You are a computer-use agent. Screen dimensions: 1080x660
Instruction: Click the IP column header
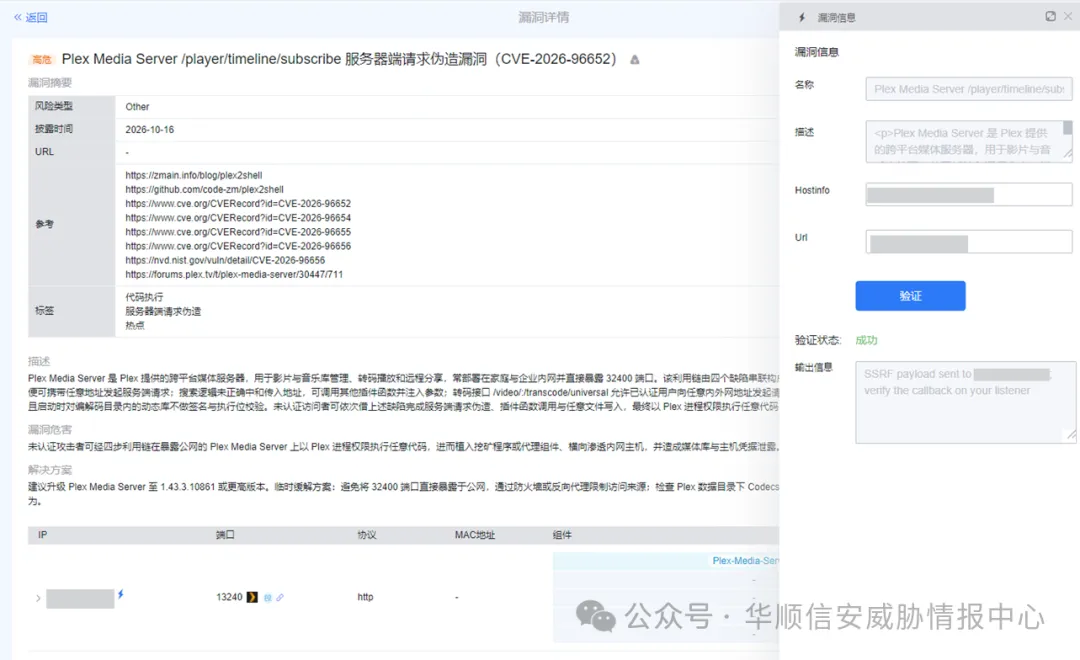pyautogui.click(x=43, y=535)
